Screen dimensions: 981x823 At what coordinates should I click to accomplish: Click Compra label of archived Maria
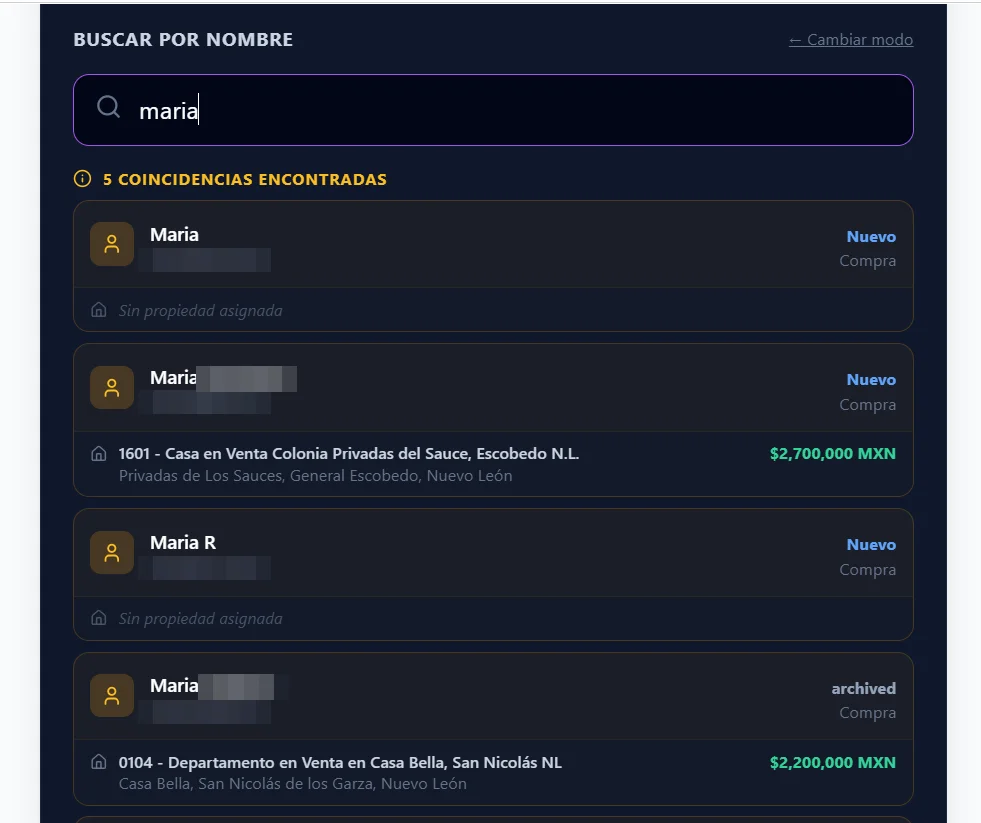tap(867, 713)
